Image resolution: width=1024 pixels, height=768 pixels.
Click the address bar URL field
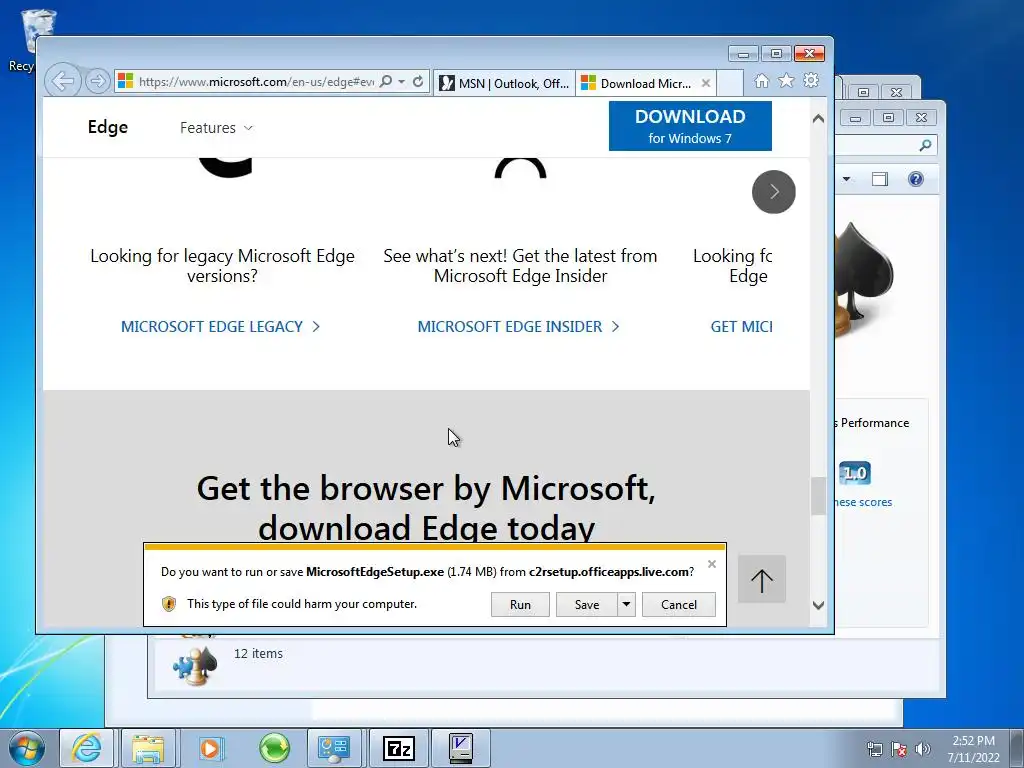tap(256, 82)
